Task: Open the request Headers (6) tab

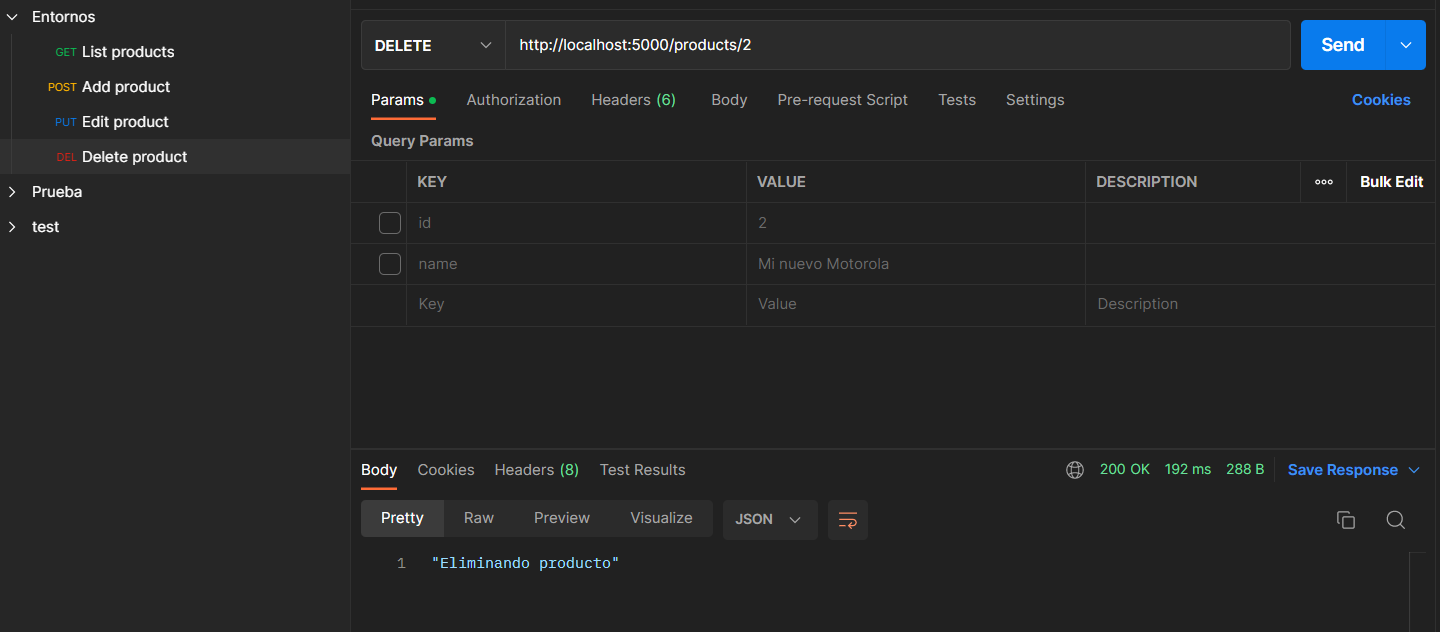Action: coord(634,100)
